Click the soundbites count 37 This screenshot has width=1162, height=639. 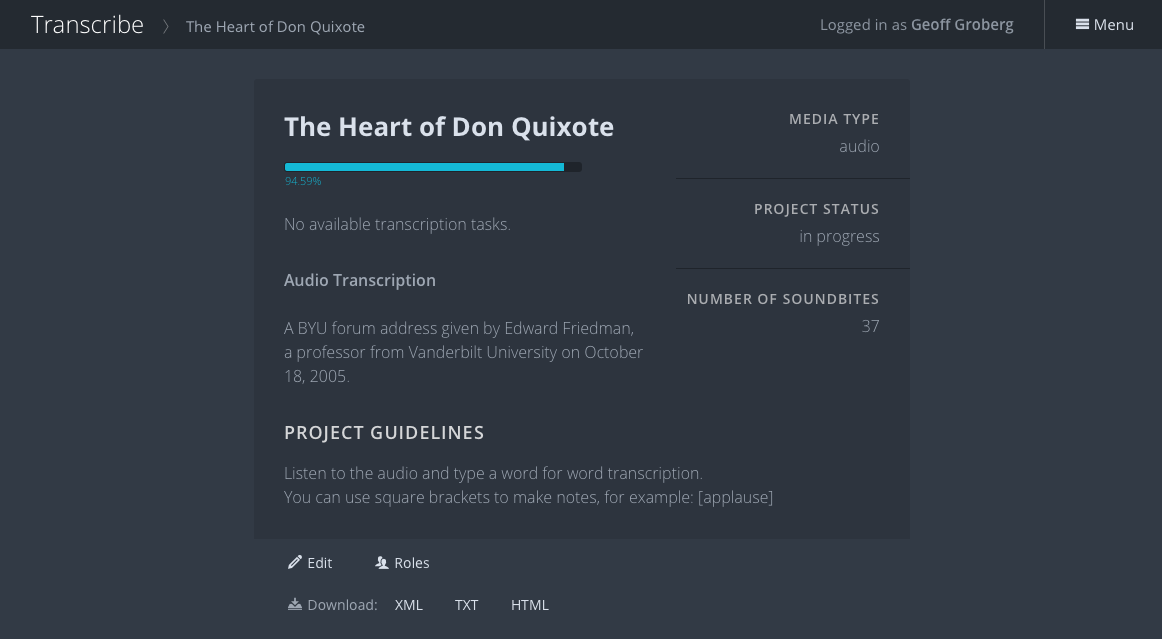coord(870,326)
